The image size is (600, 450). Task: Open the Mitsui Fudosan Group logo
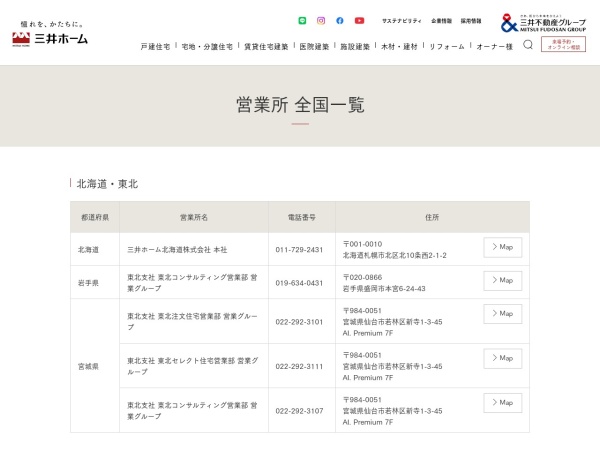543,21
